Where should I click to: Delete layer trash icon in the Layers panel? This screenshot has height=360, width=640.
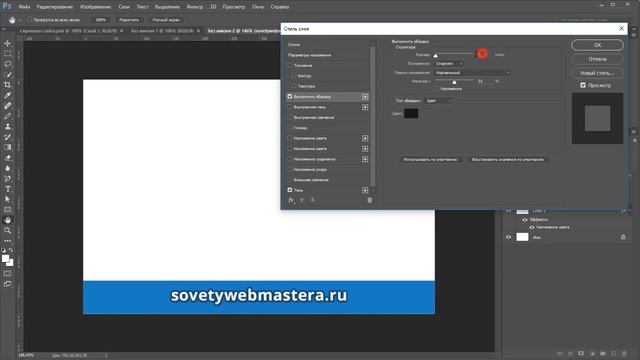[x=624, y=353]
